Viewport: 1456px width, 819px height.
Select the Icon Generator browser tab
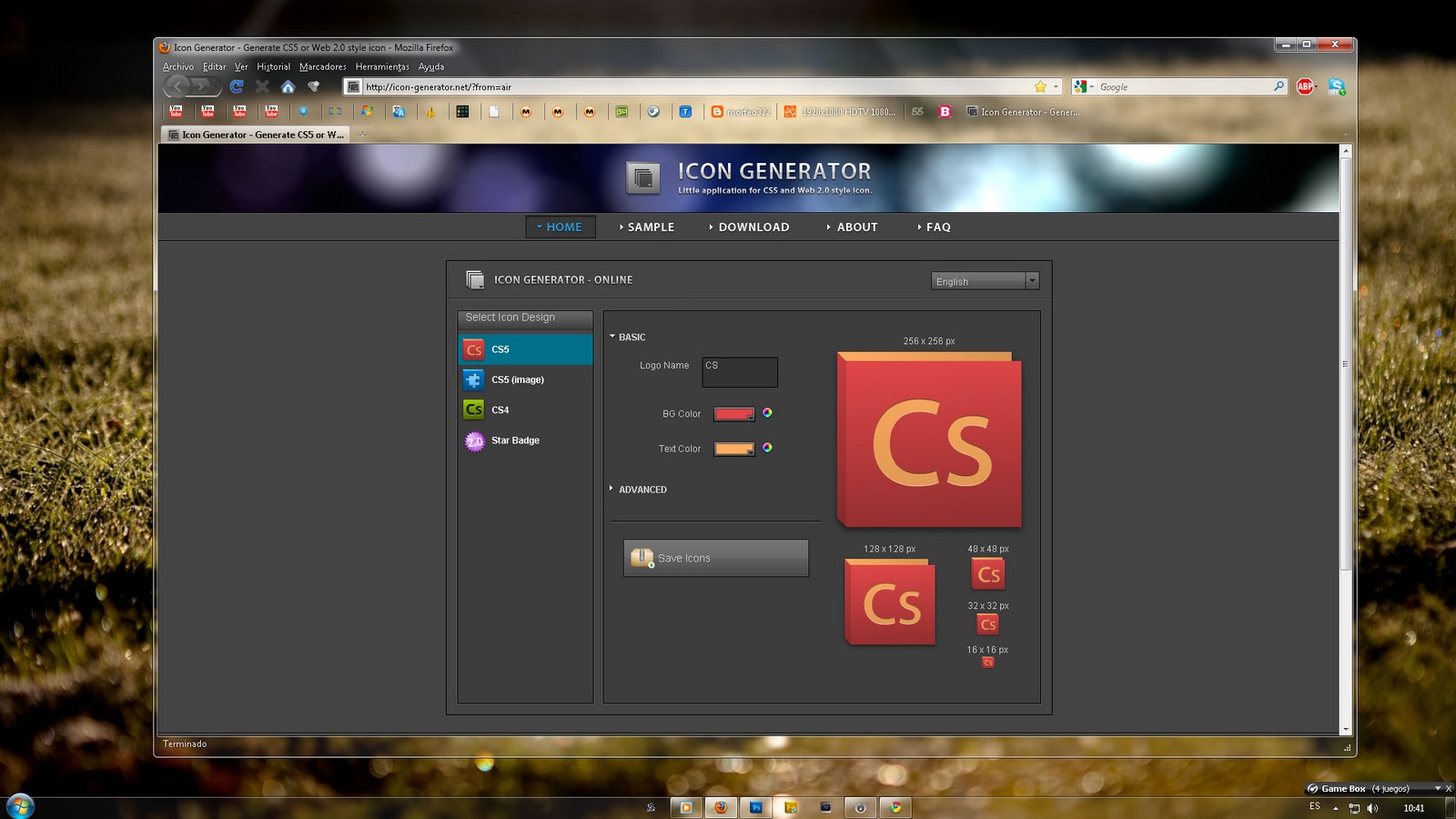pyautogui.click(x=256, y=135)
